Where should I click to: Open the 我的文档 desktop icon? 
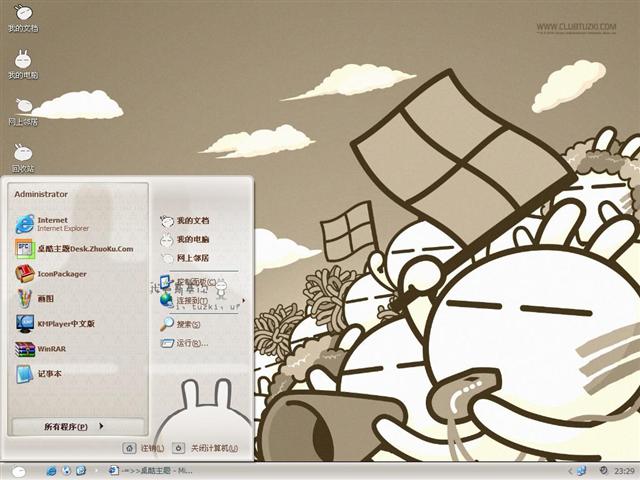(x=23, y=18)
